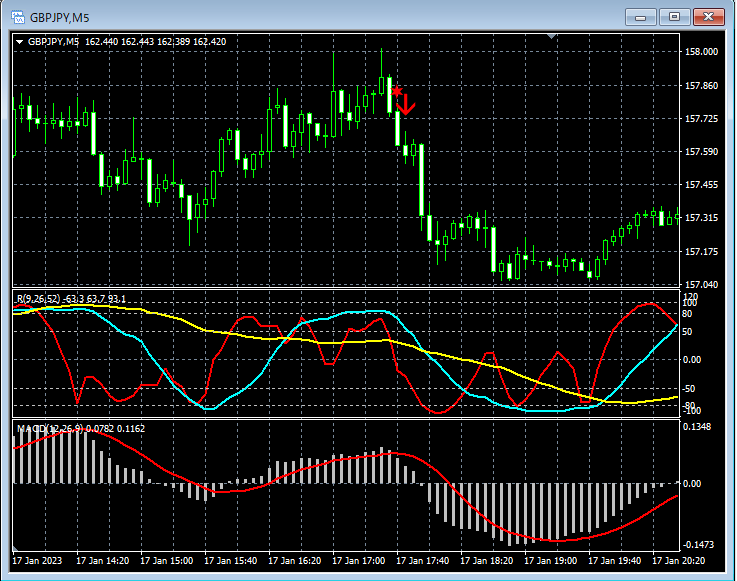Image resolution: width=737 pixels, height=581 pixels.
Task: Click the '17 Jan 17:00' time label
Action: click(359, 561)
